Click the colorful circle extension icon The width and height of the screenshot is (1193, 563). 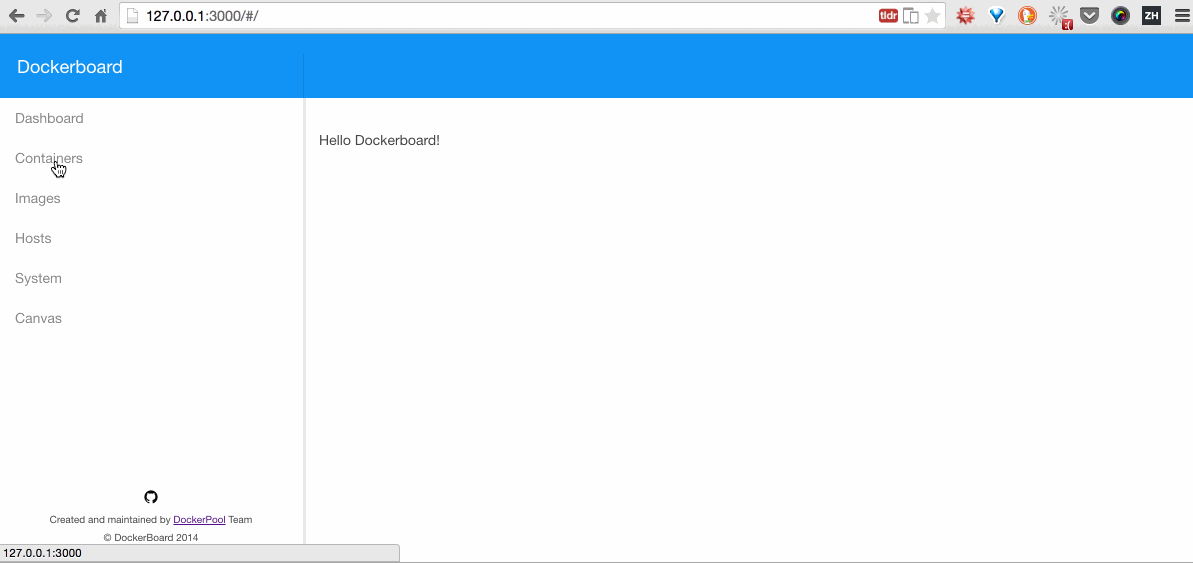click(1120, 15)
